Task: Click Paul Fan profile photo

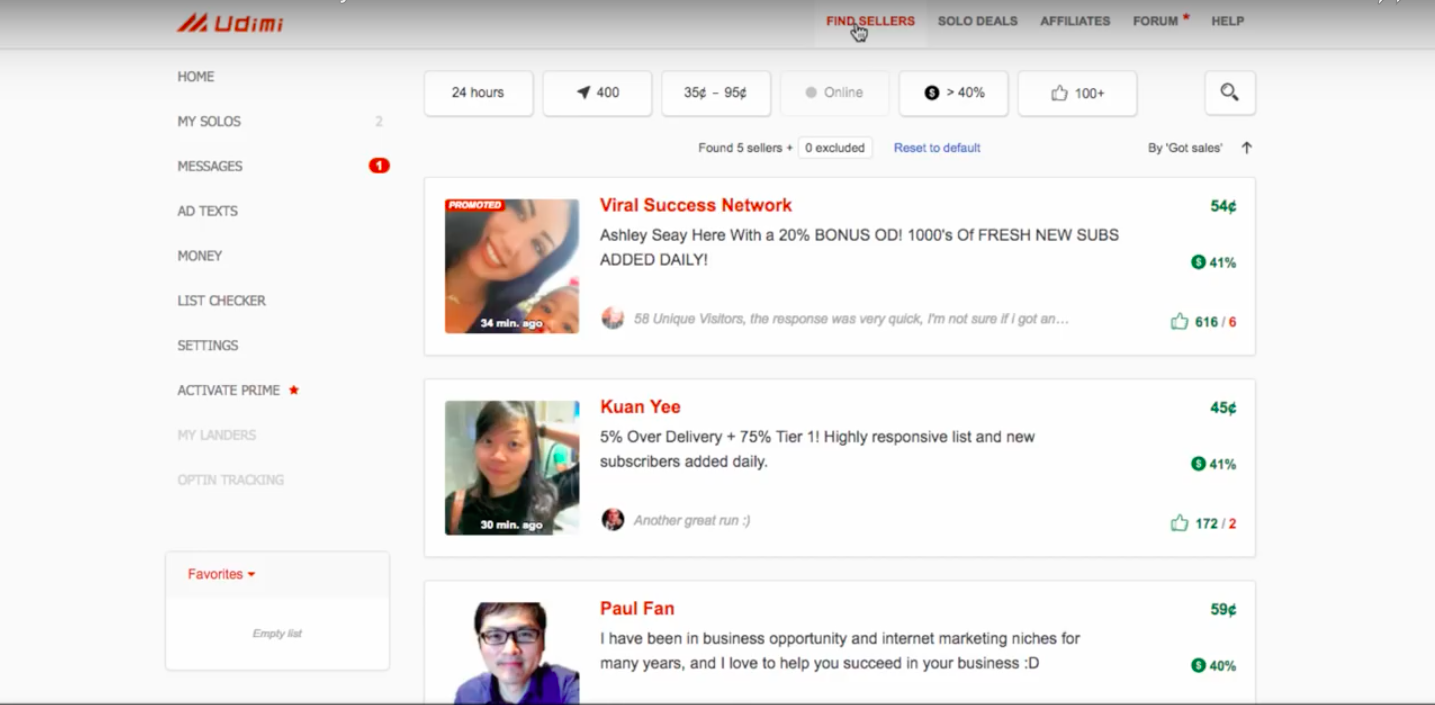Action: click(x=512, y=653)
